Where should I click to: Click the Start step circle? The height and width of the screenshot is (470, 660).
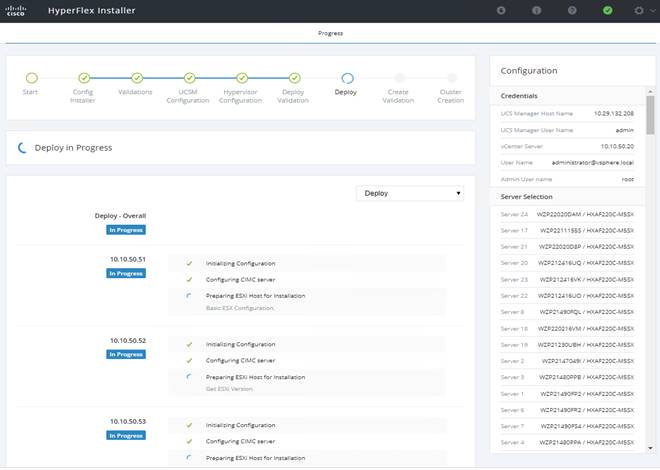coord(32,78)
